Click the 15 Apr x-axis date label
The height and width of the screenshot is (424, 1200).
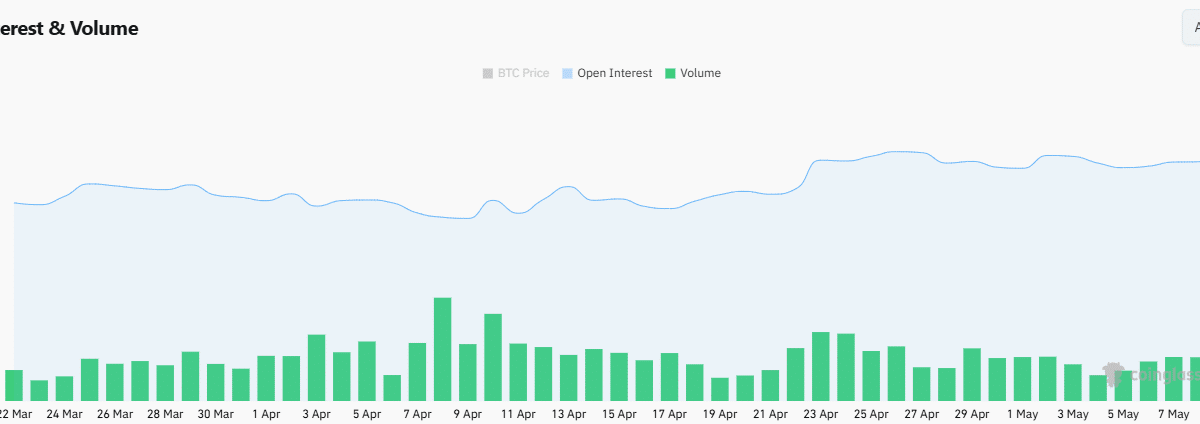pos(619,414)
